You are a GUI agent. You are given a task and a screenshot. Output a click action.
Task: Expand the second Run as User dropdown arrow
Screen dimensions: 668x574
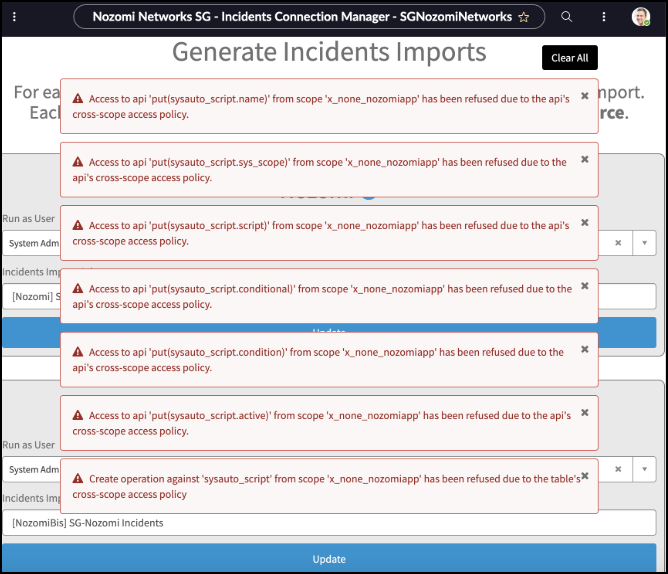point(644,469)
